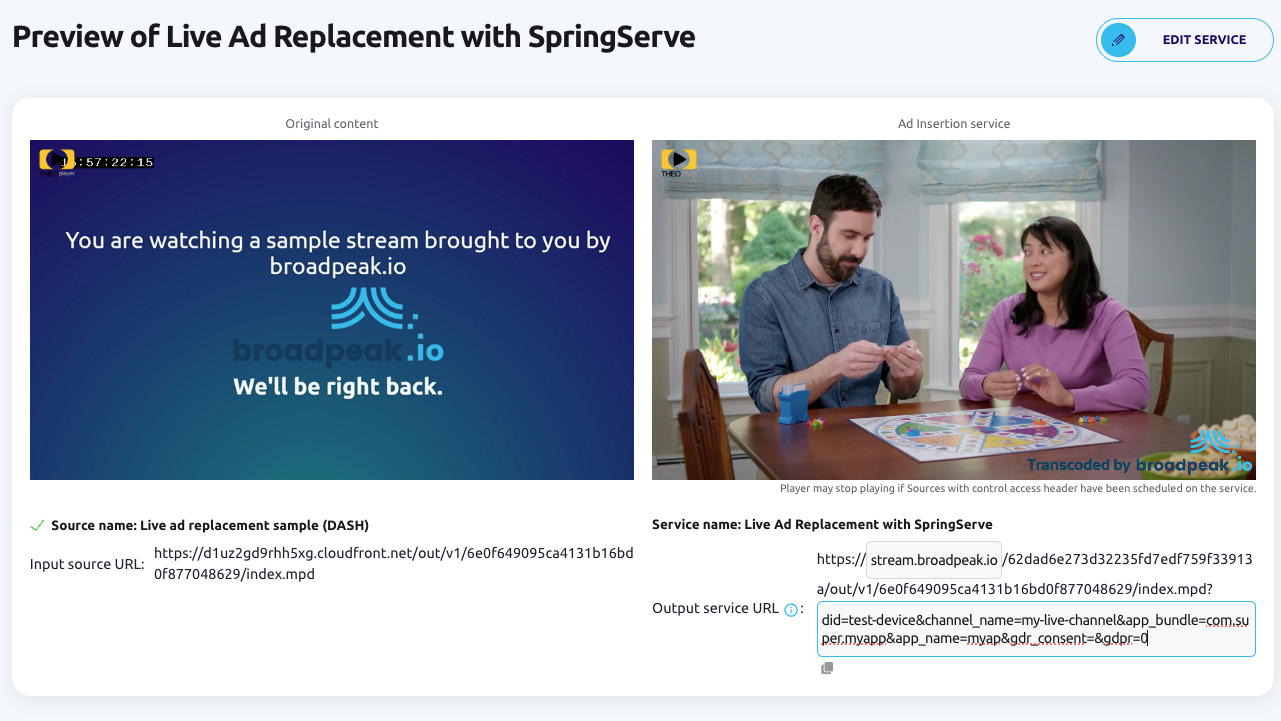Click the Original content video frame
The image size is (1281, 721).
[x=332, y=310]
